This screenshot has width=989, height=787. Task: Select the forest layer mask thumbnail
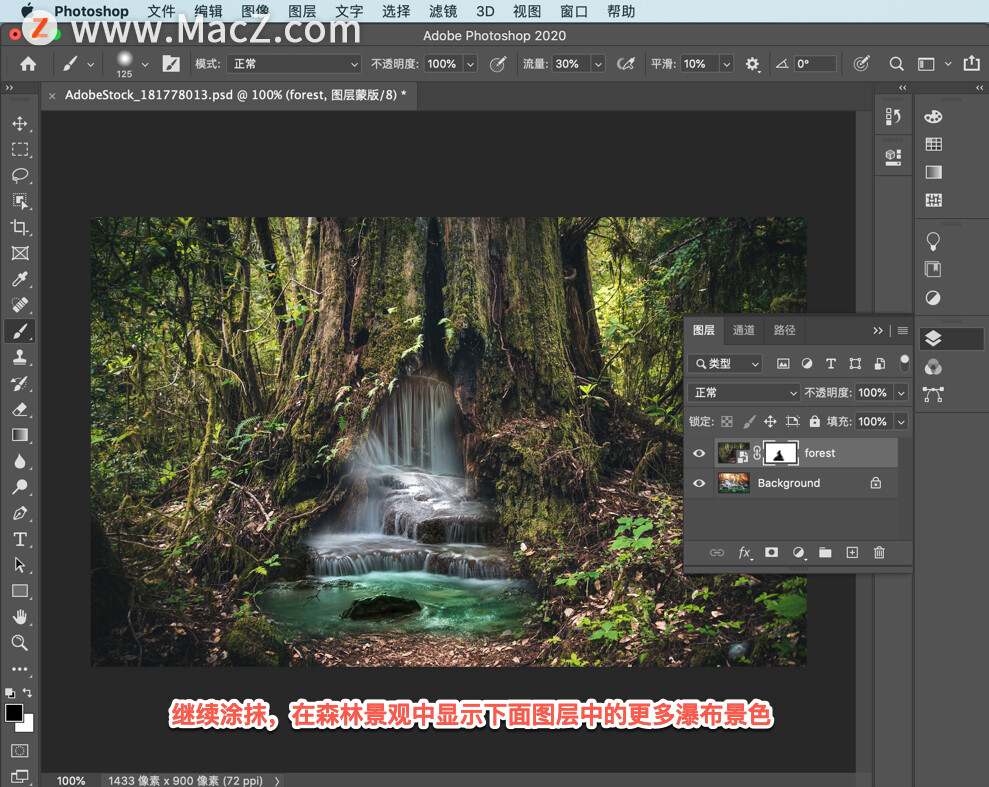(x=781, y=453)
